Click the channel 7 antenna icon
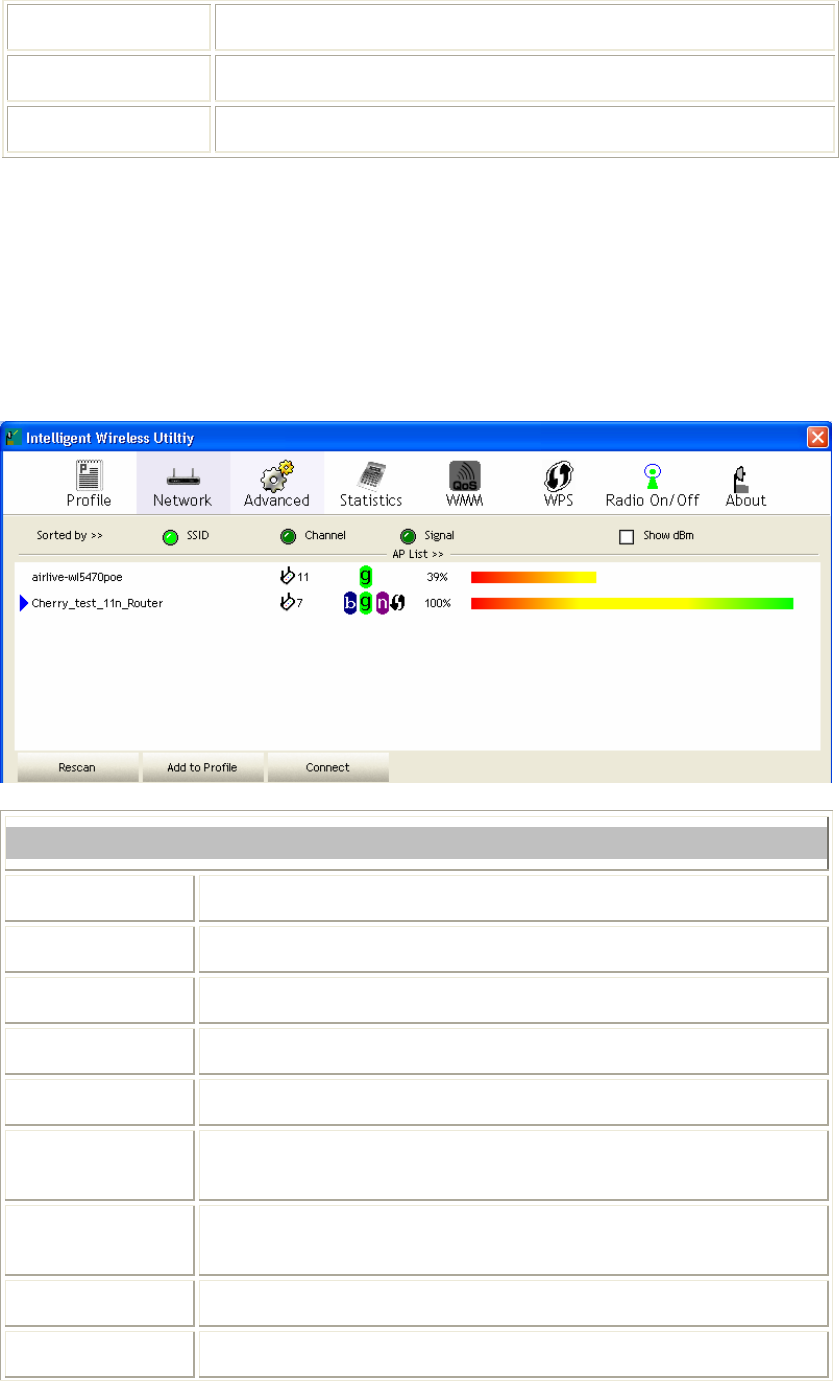 click(x=288, y=603)
